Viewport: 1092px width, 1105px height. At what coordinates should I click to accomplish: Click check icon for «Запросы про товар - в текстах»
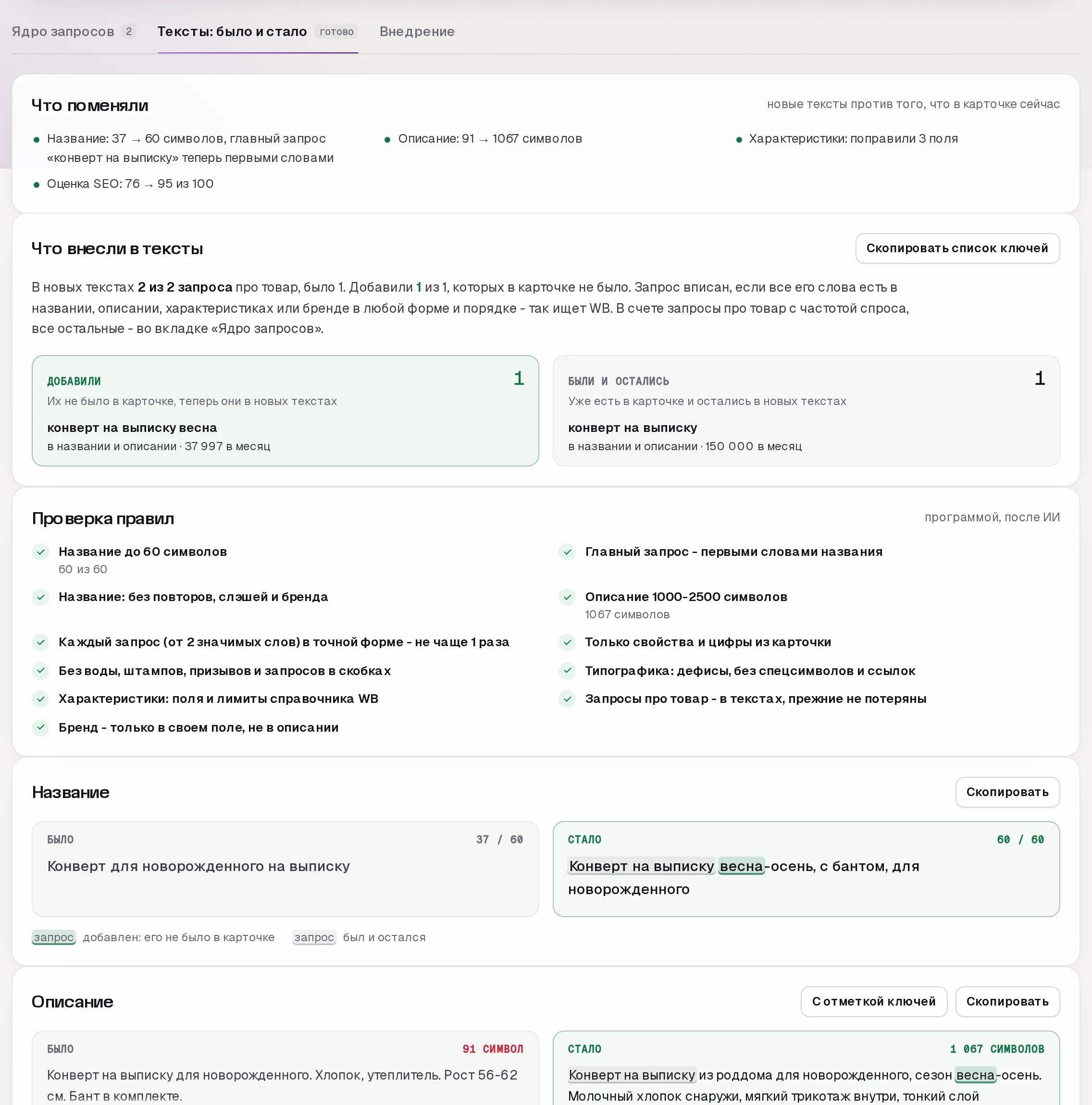(x=567, y=699)
